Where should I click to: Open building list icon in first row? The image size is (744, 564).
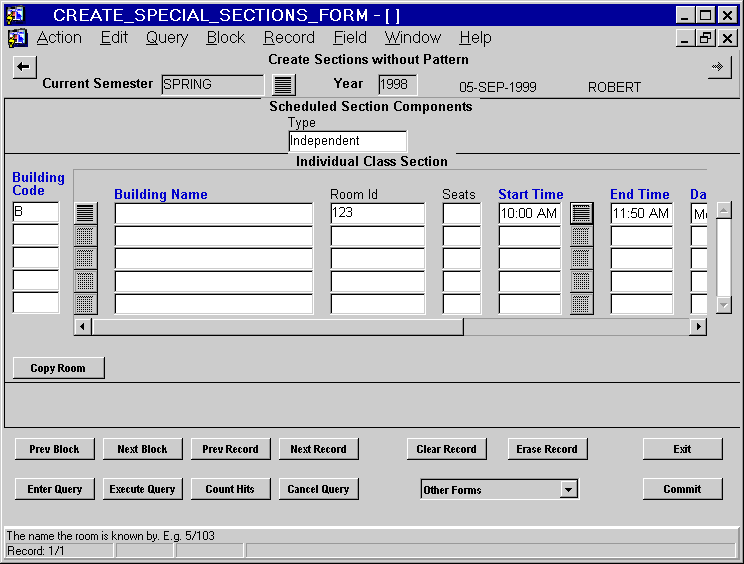pyautogui.click(x=85, y=213)
